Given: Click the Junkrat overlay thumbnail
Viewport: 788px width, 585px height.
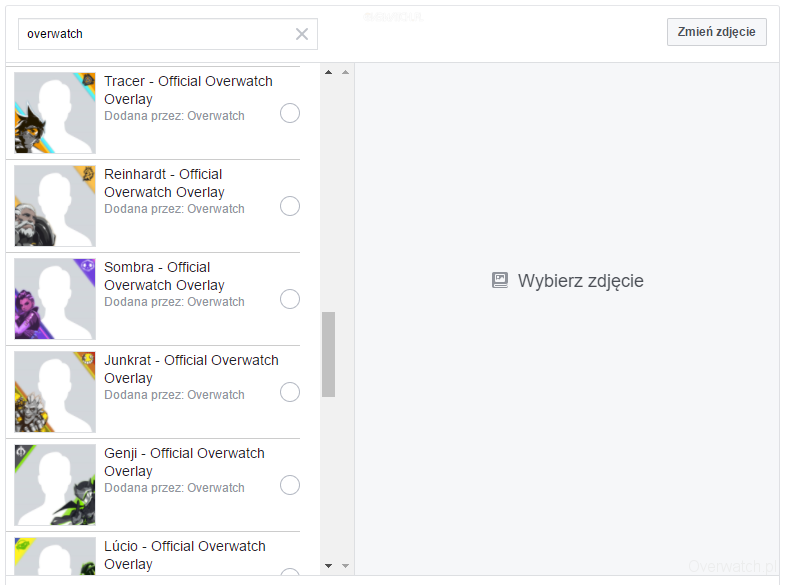Looking at the screenshot, I should point(55,392).
